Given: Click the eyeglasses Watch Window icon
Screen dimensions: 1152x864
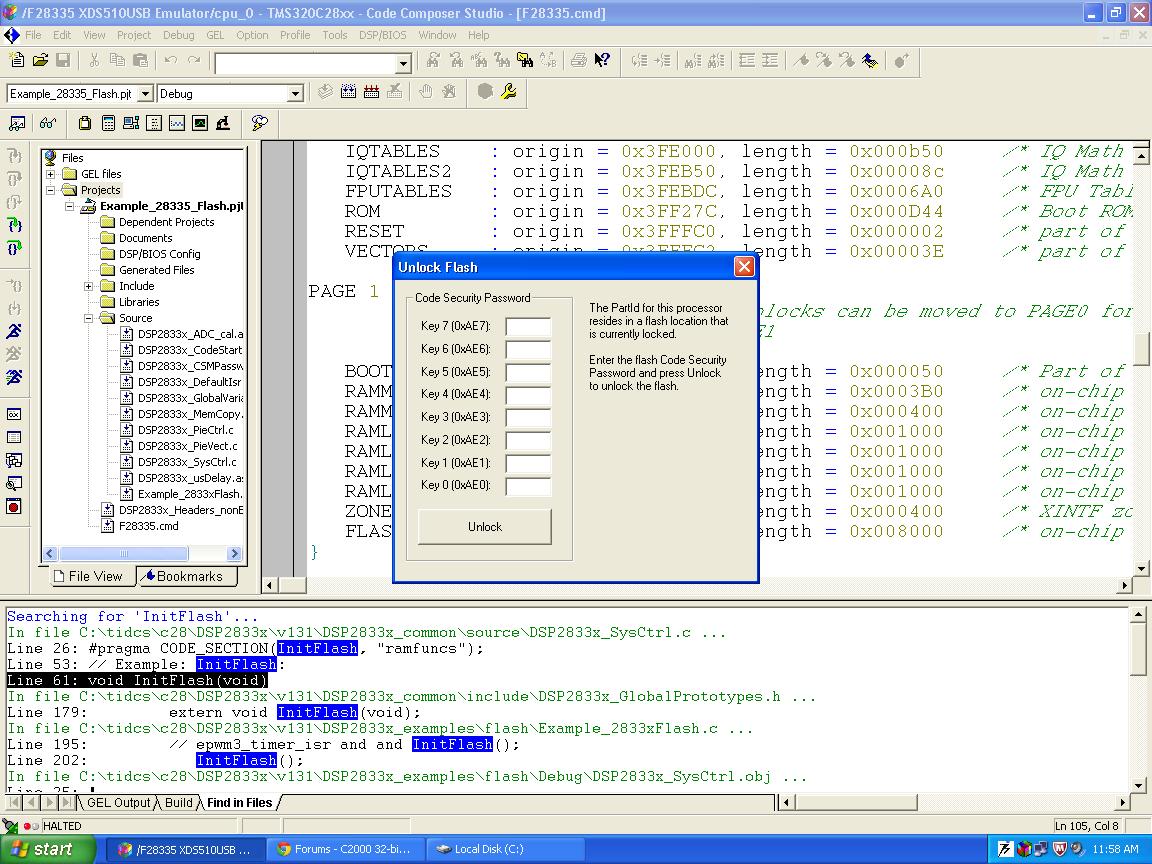Looking at the screenshot, I should 48,123.
